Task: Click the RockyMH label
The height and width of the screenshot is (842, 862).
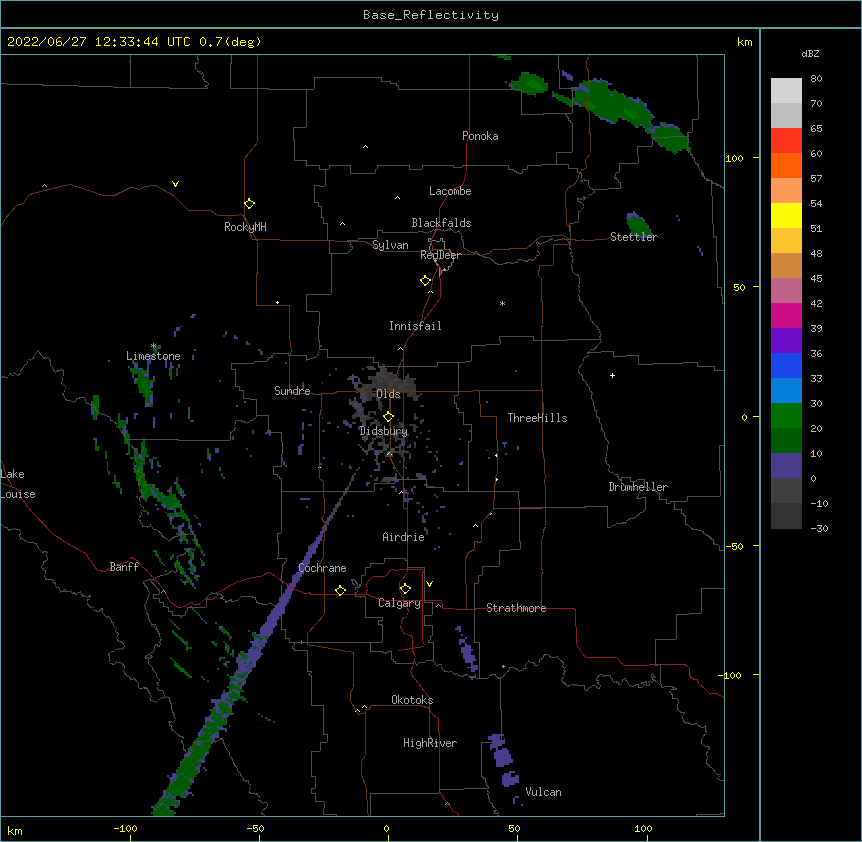Action: tap(245, 227)
